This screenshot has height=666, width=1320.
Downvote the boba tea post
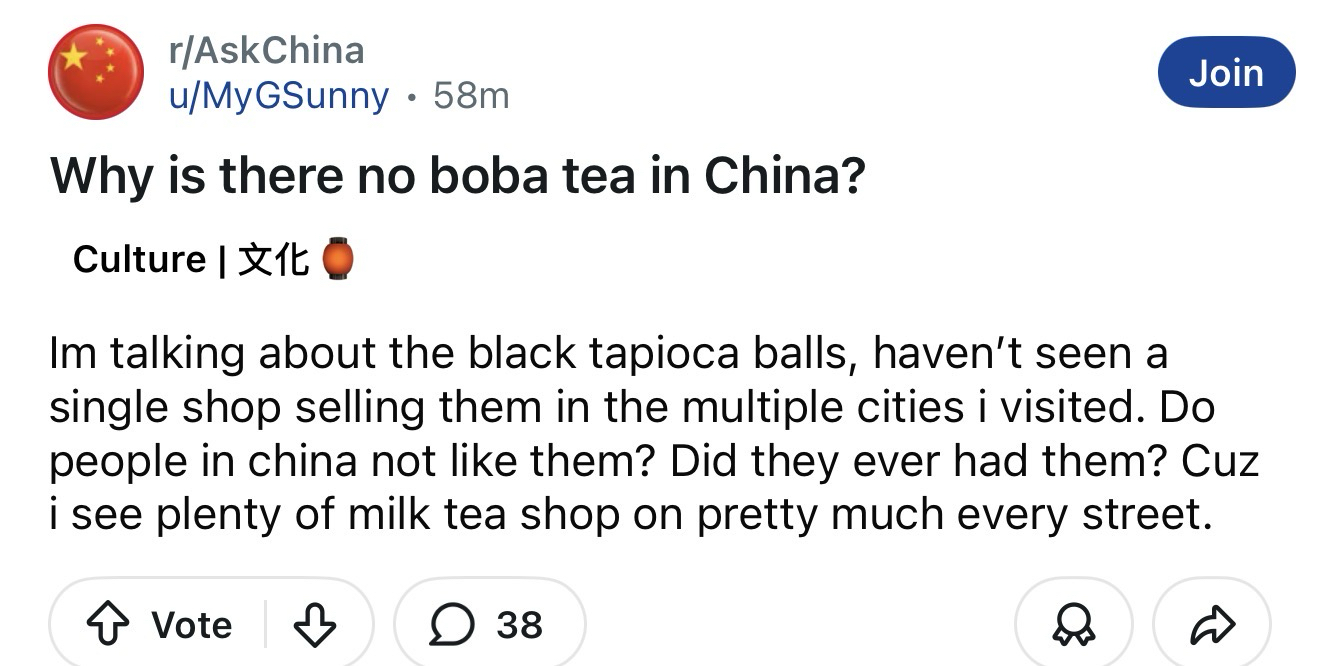click(316, 625)
